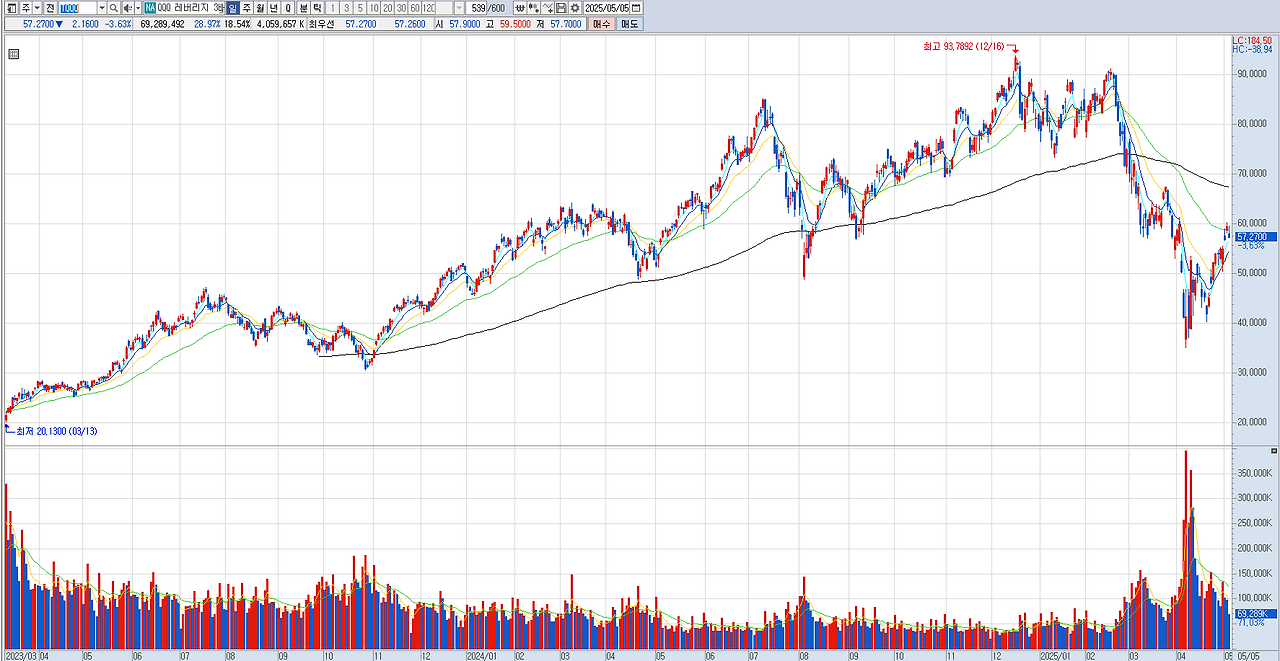Select the 틱 tick period button
This screenshot has height=661, width=1280.
(317, 8)
